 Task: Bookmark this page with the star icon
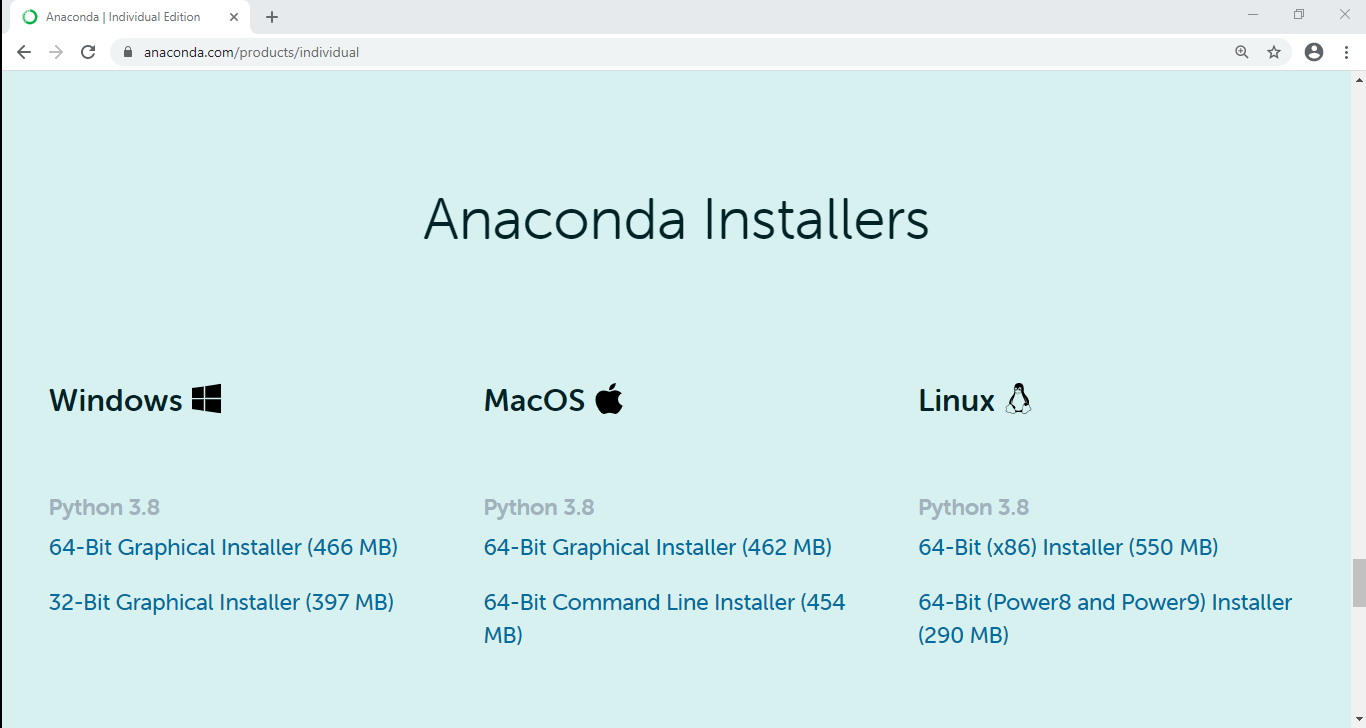[x=1274, y=52]
